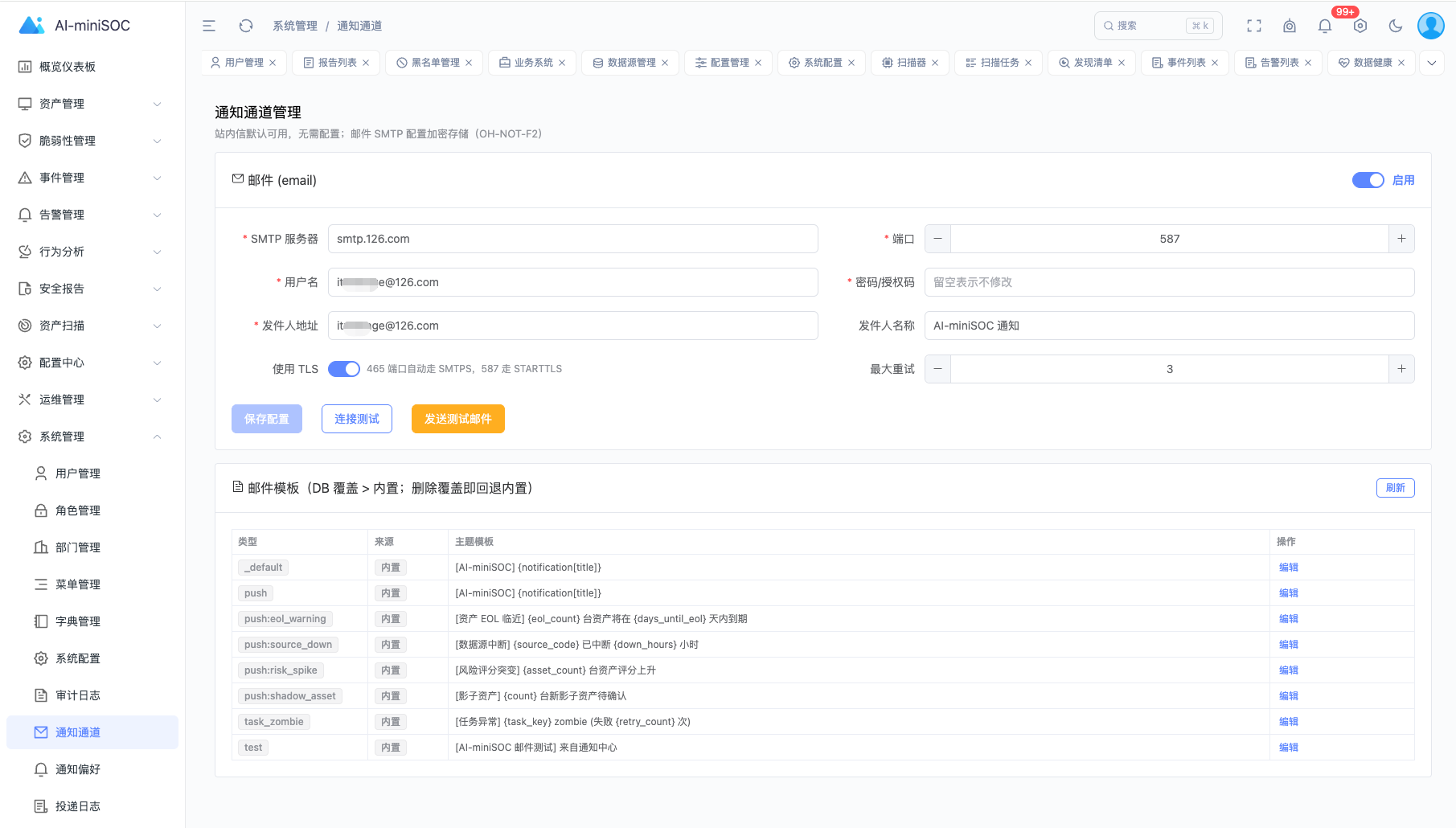Screen dimensions: 1456x828
Task: Refresh templates with the 刷新 button
Action: coord(1396,488)
